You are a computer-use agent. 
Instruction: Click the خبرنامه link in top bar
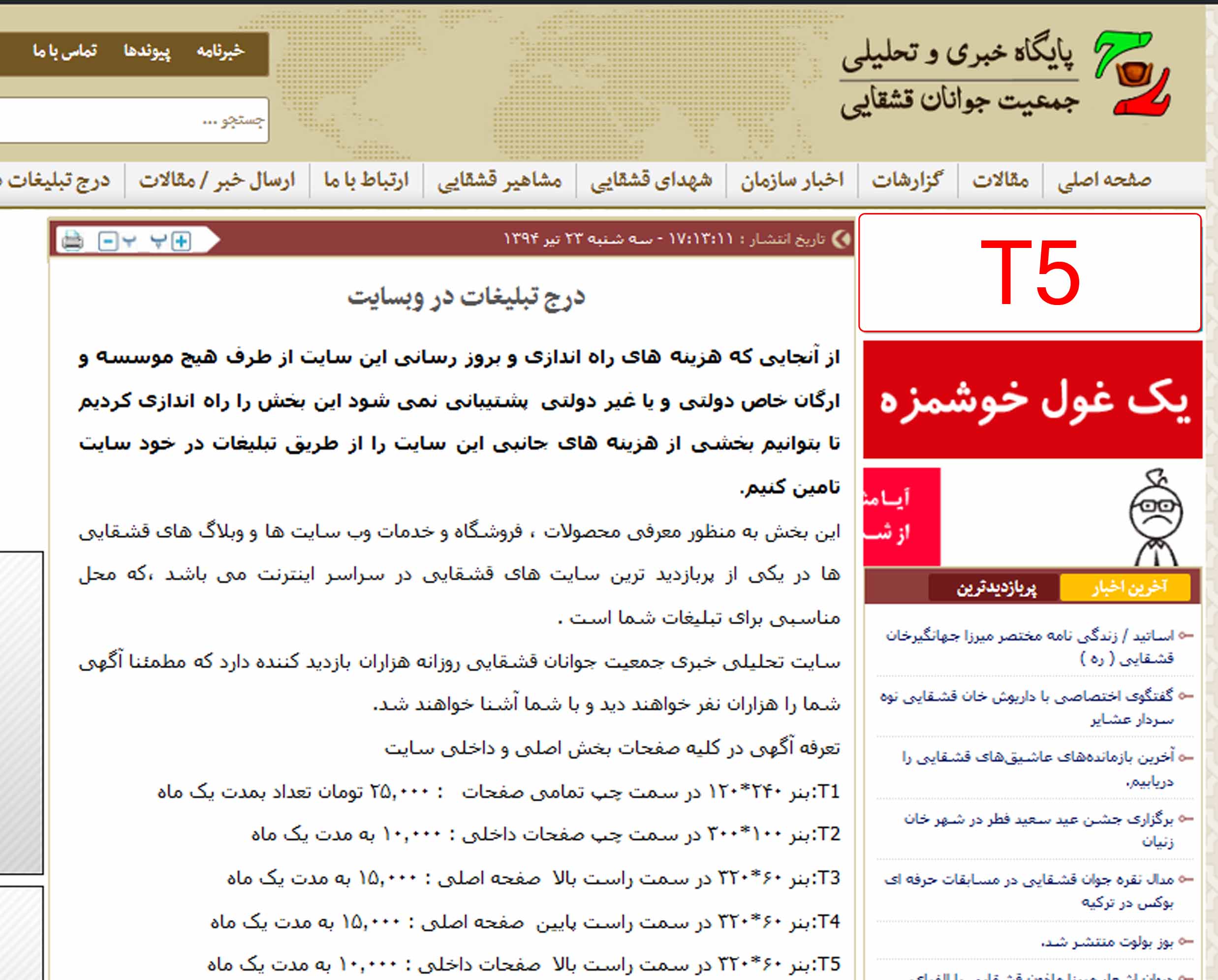[x=220, y=51]
